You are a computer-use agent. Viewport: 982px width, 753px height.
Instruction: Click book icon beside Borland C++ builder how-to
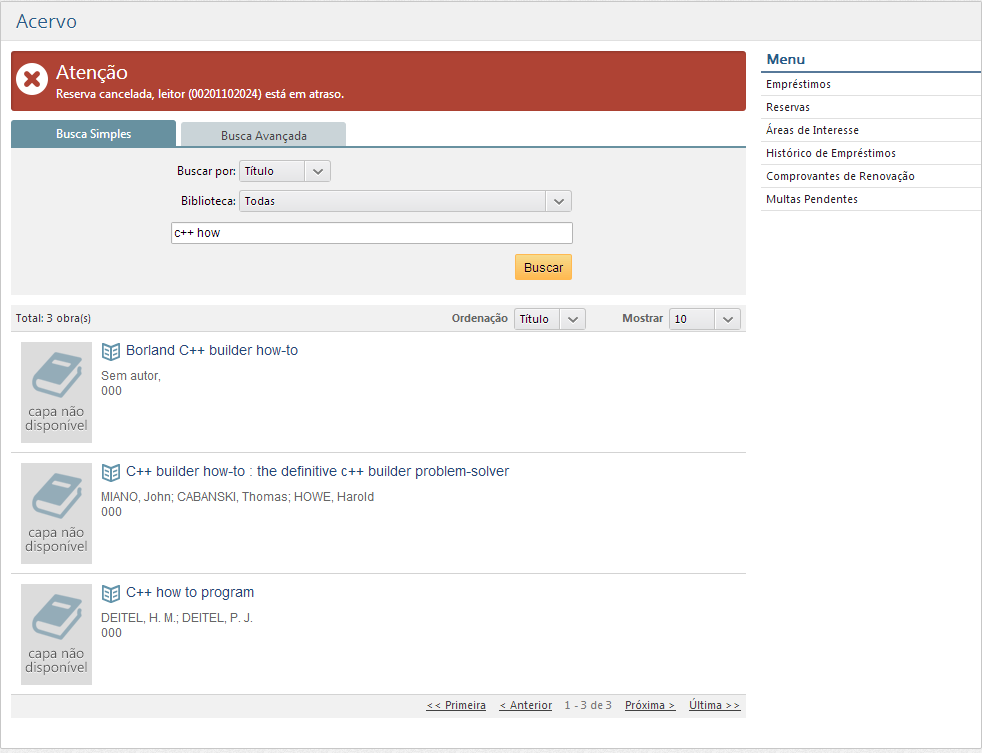(x=111, y=351)
